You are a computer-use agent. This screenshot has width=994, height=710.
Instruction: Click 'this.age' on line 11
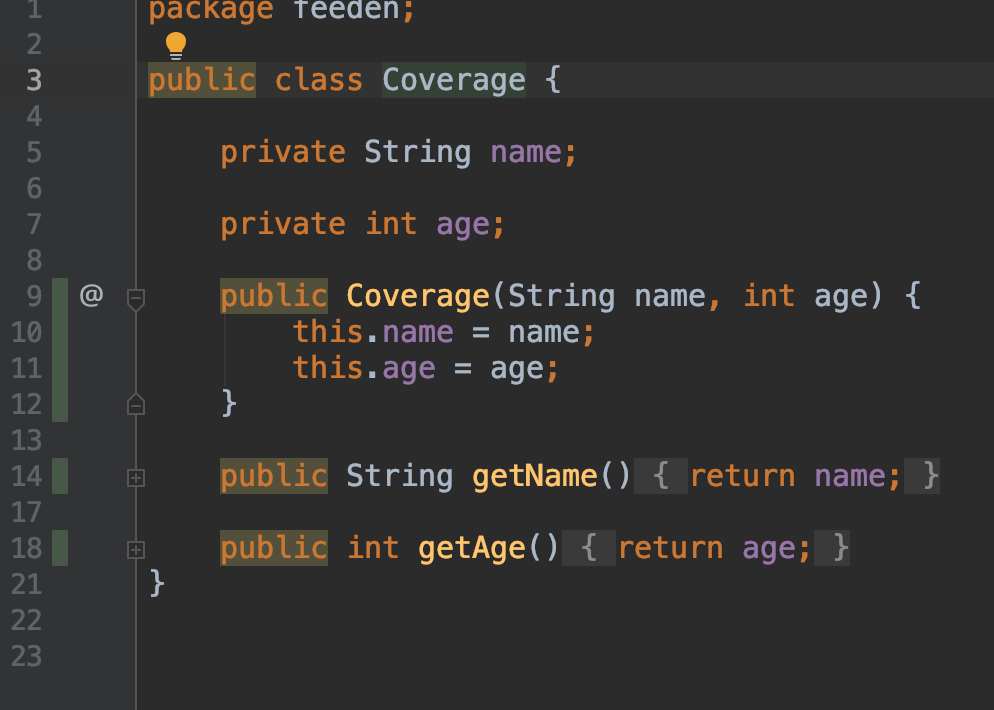(364, 369)
